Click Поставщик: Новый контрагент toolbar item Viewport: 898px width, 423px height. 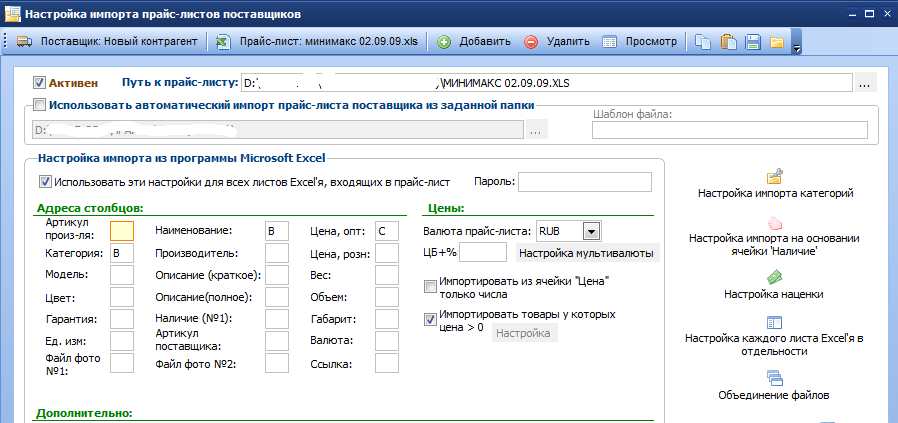(107, 41)
